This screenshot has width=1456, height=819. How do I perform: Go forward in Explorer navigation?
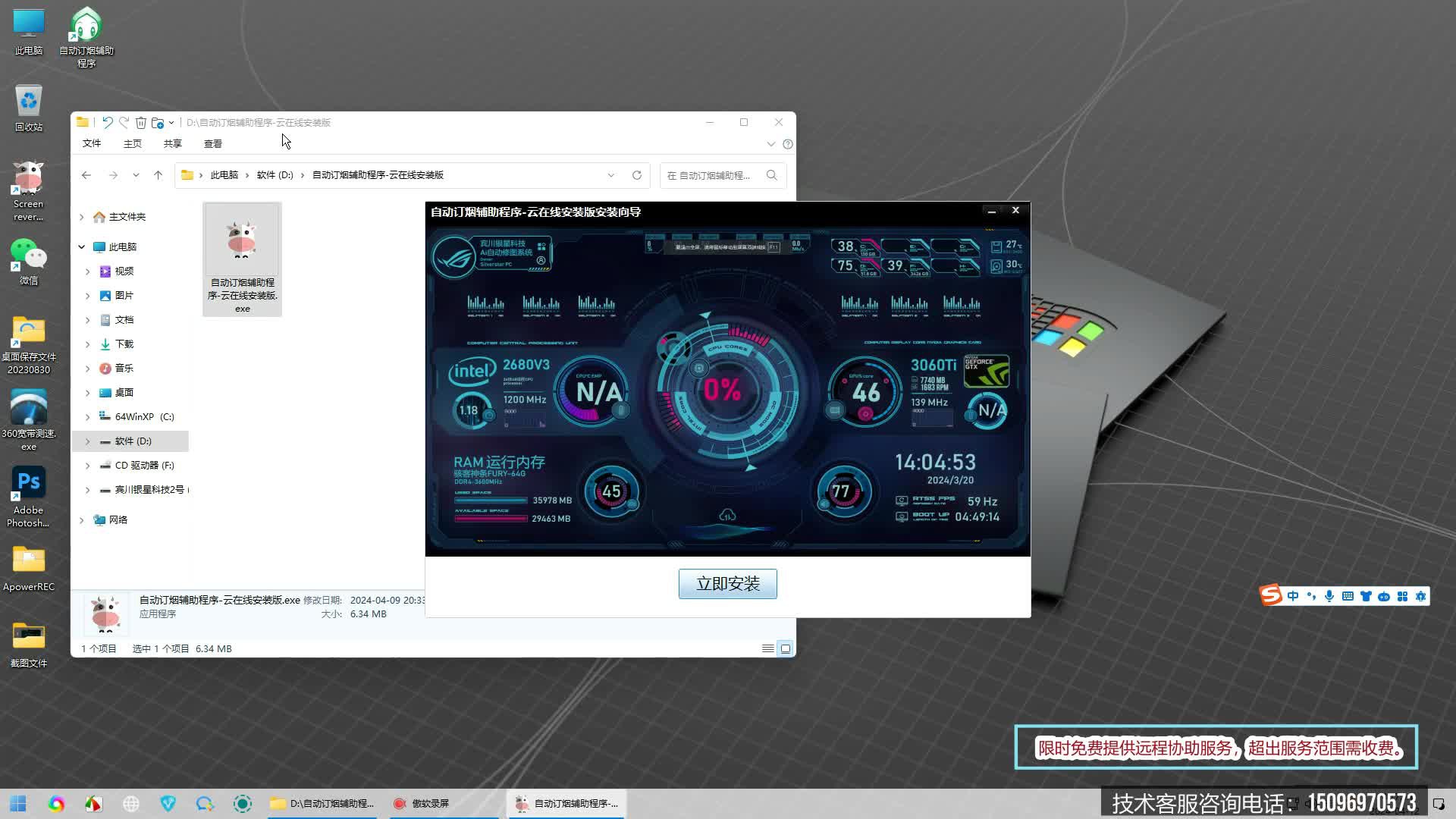click(113, 175)
